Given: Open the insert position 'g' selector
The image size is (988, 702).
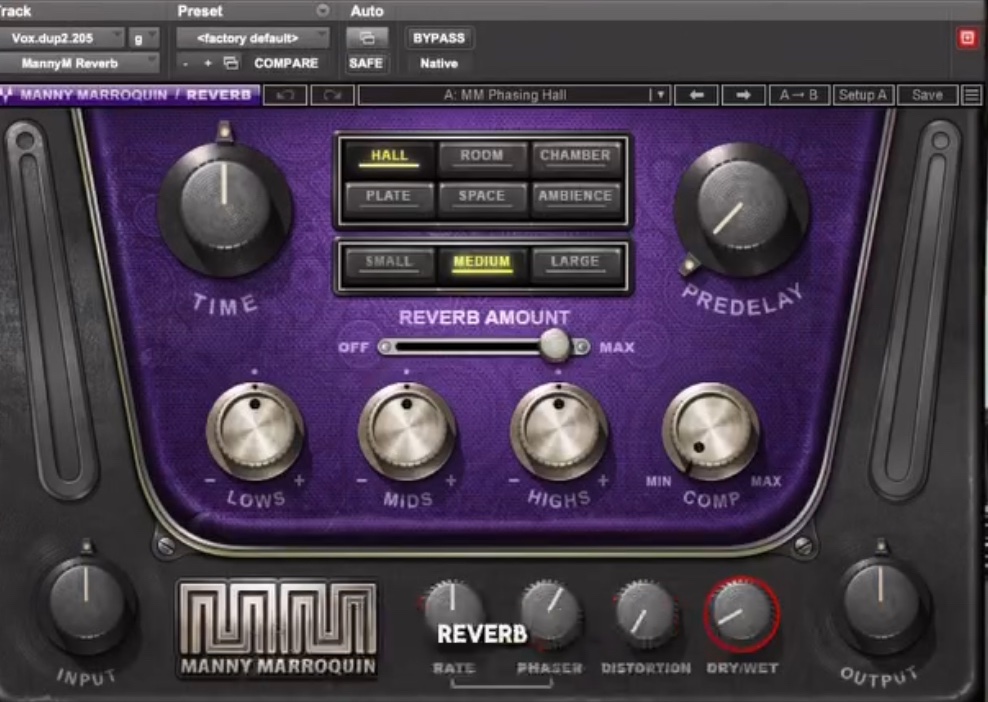Looking at the screenshot, I should [x=144, y=38].
